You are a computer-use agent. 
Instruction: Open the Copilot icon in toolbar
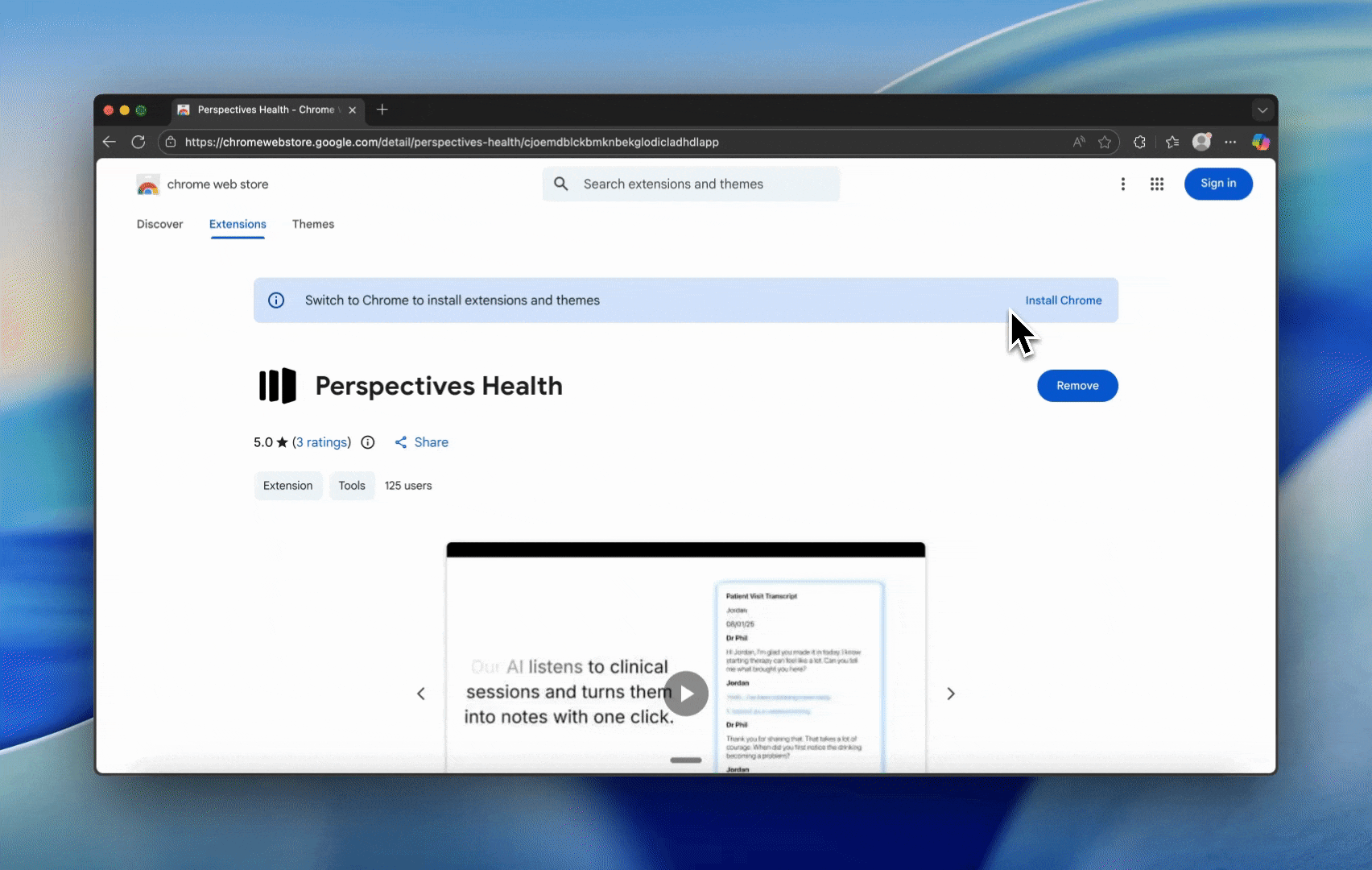tap(1260, 142)
